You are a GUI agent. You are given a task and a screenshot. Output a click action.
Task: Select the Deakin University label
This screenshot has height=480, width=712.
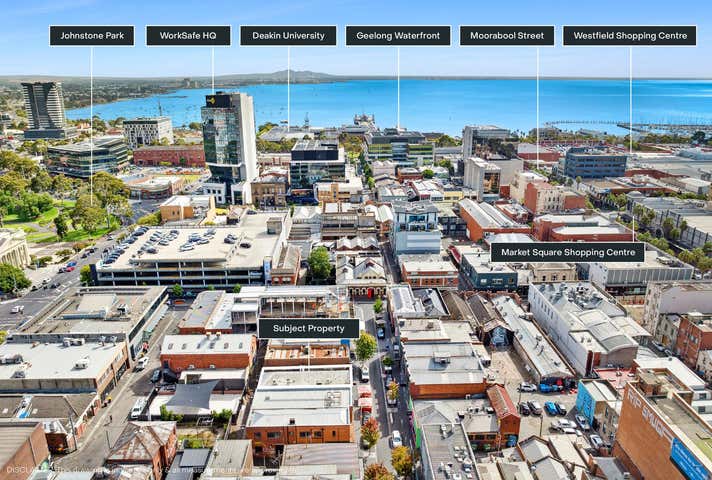point(288,35)
